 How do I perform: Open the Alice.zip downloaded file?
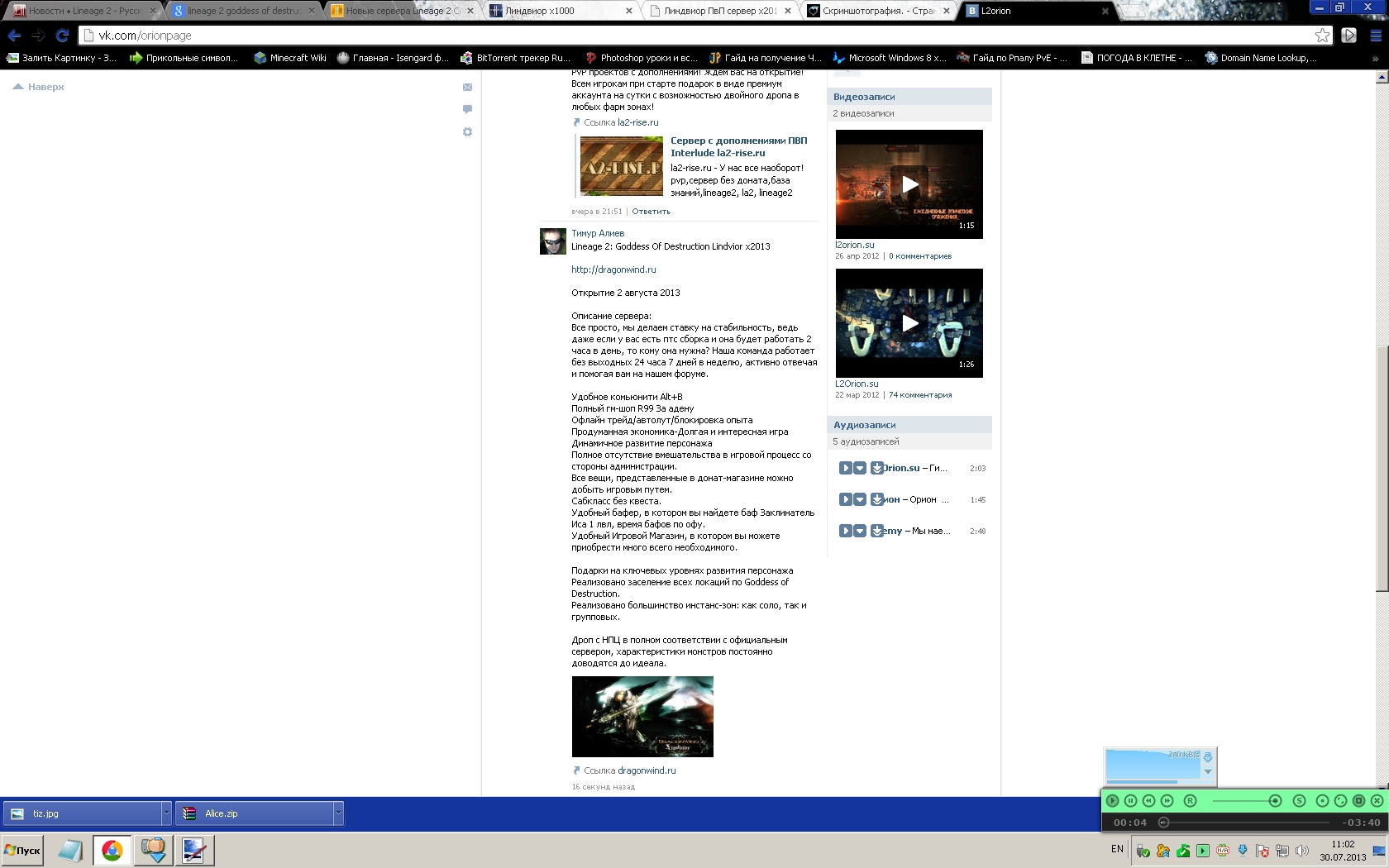(x=255, y=813)
